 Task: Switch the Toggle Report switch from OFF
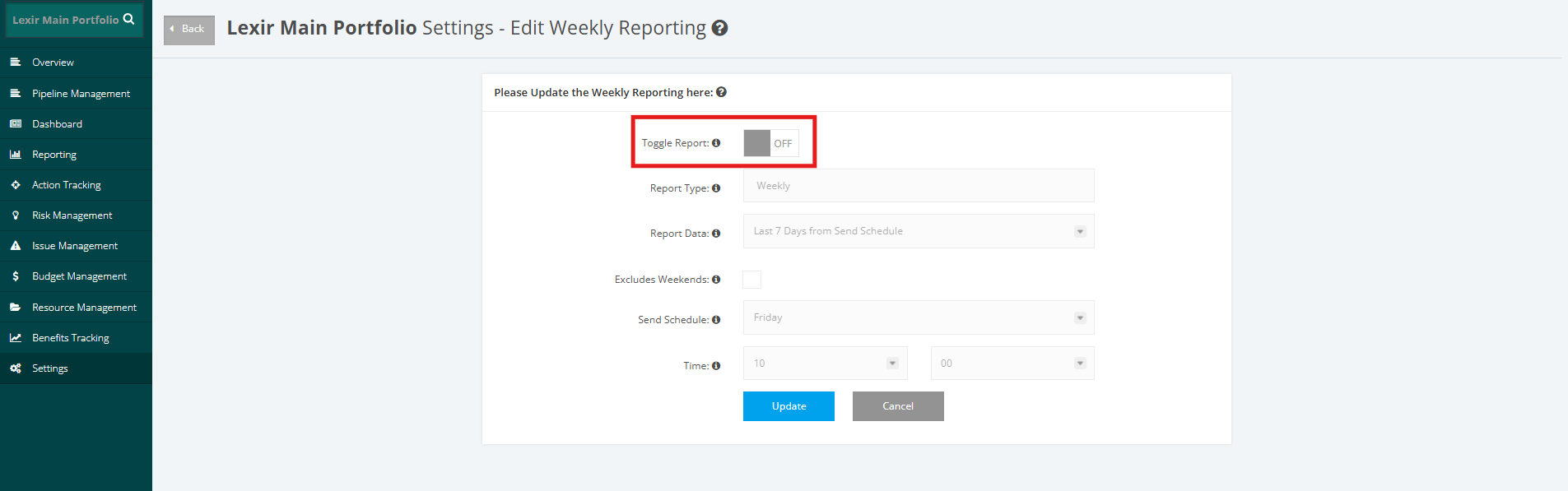771,143
